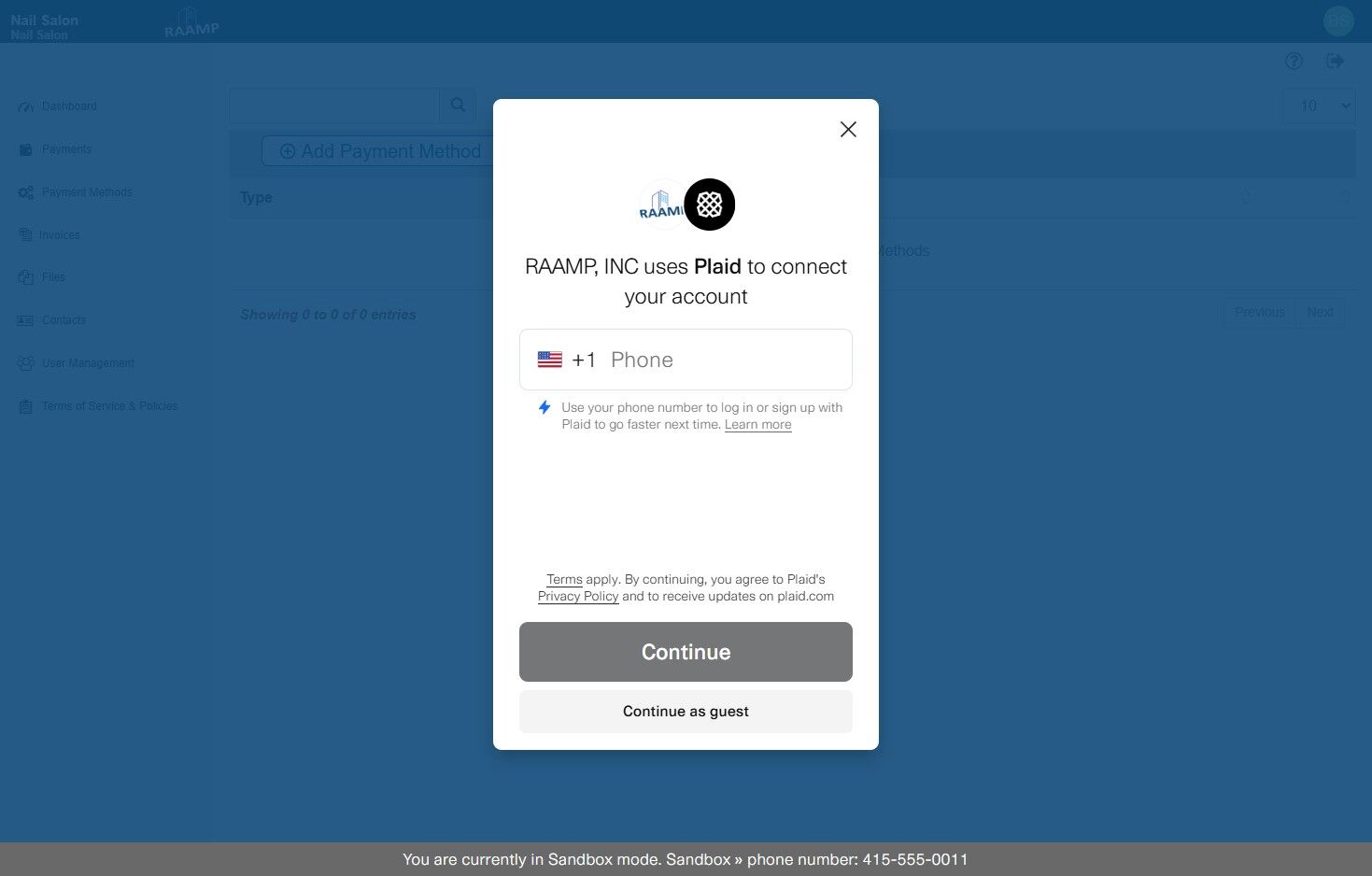Open Payment Methods sidebar item

[x=87, y=192]
